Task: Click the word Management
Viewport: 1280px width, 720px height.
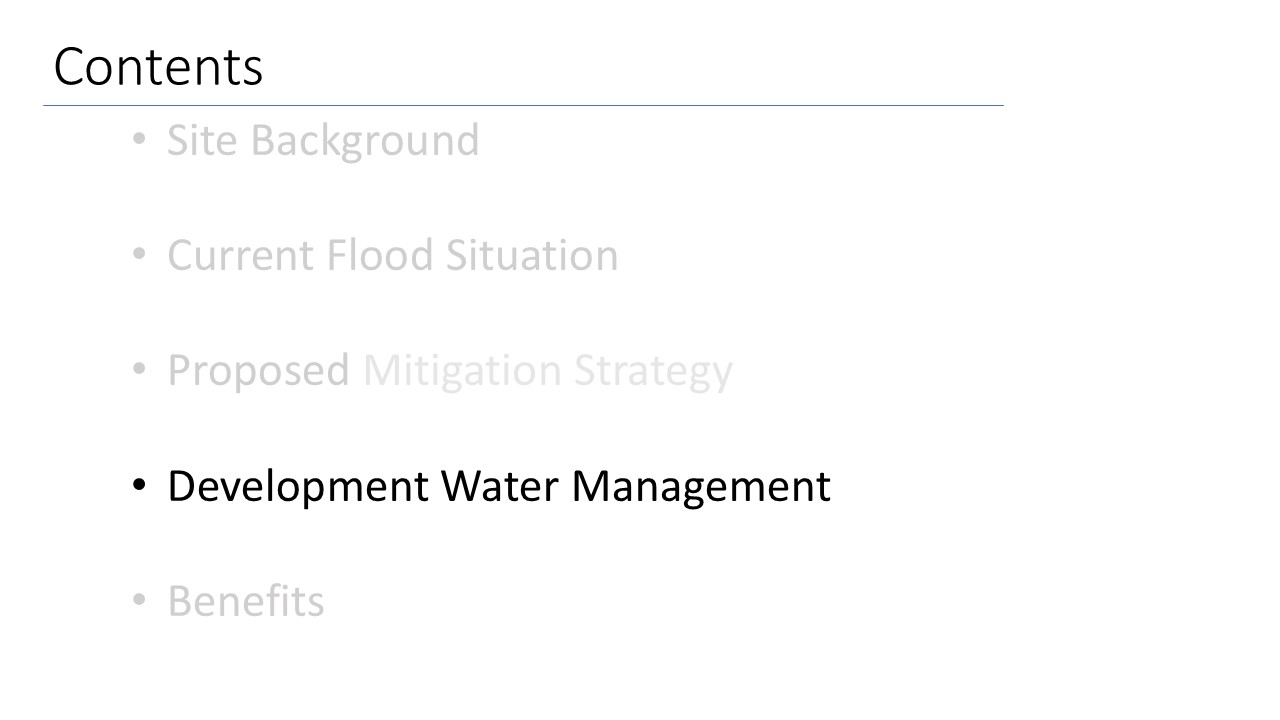Action: tap(701, 486)
